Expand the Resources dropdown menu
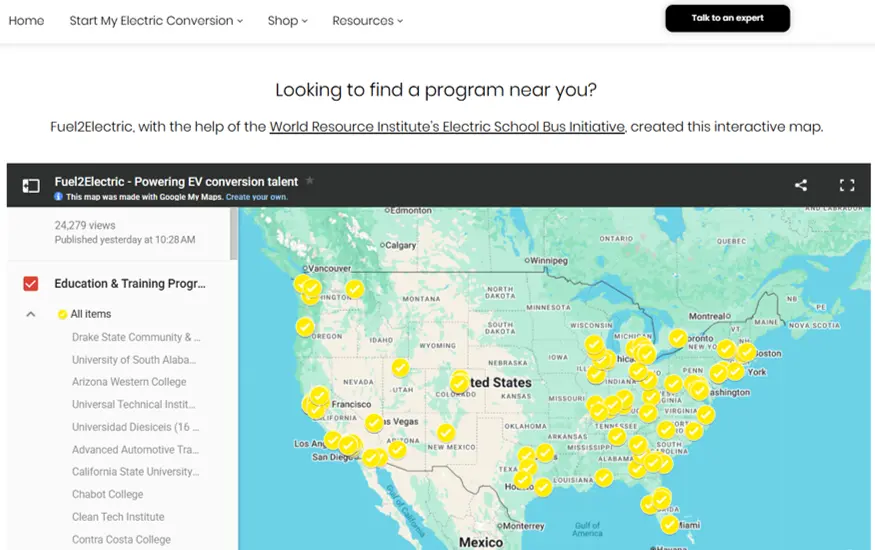Viewport: 875px width, 550px height. pos(367,21)
